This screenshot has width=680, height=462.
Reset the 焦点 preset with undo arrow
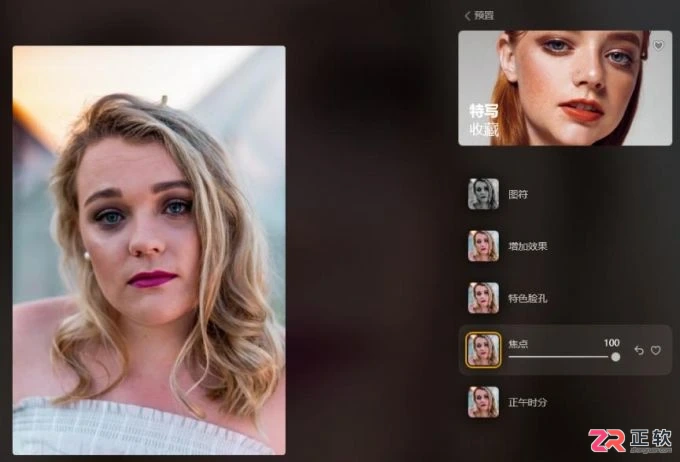(639, 350)
